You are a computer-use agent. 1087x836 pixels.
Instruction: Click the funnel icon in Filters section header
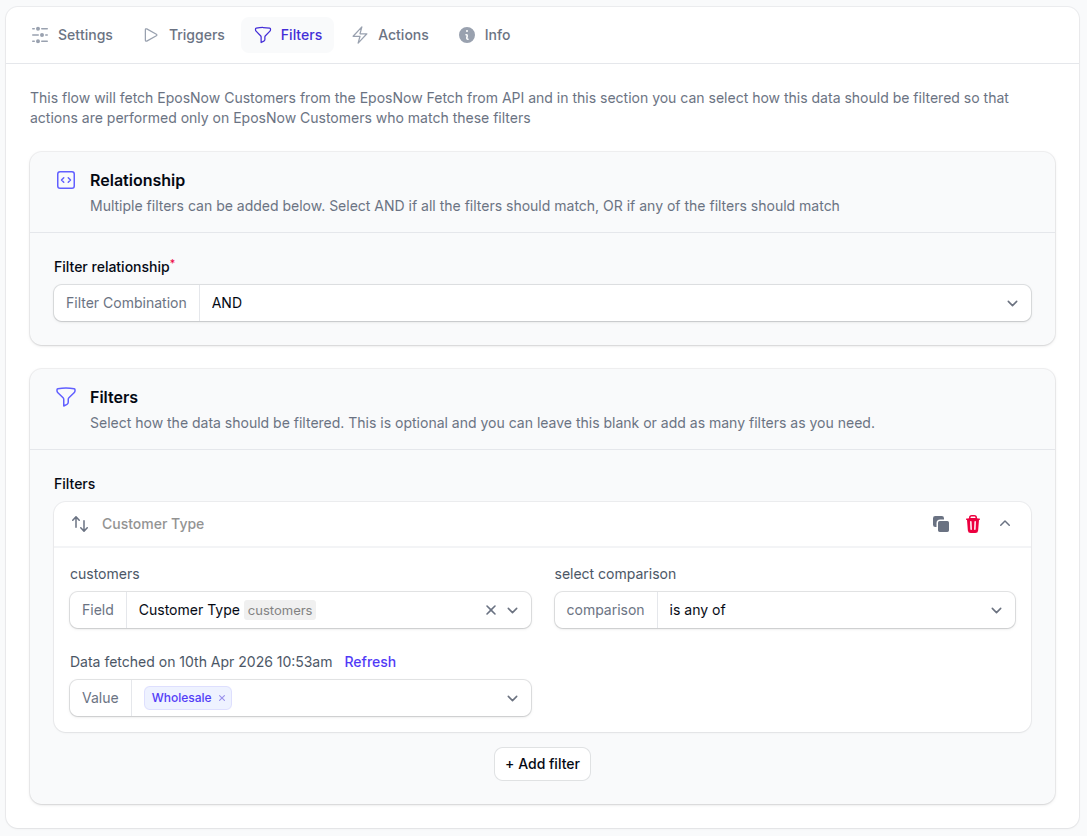(x=66, y=397)
